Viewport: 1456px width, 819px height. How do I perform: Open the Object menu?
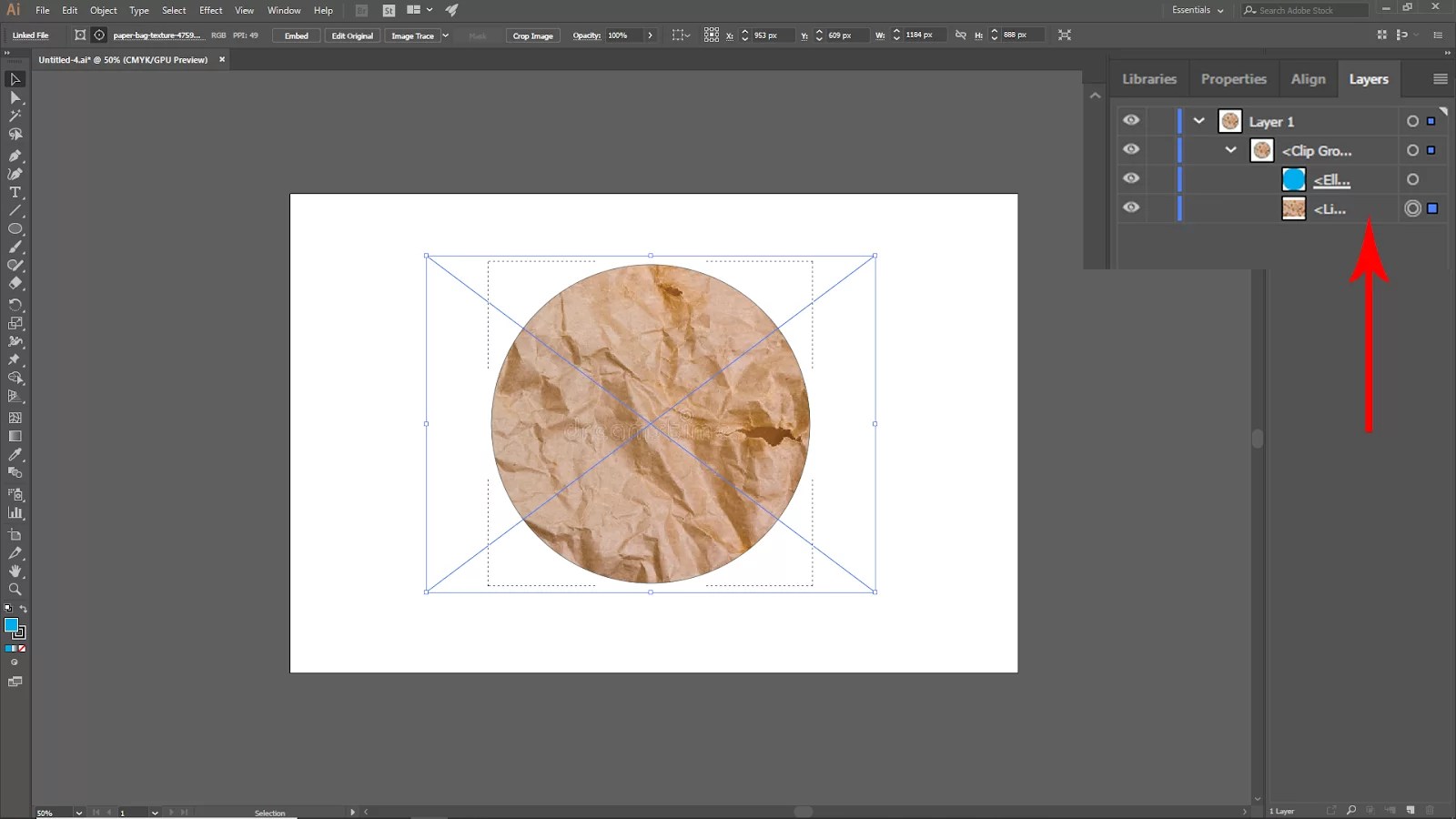103,10
